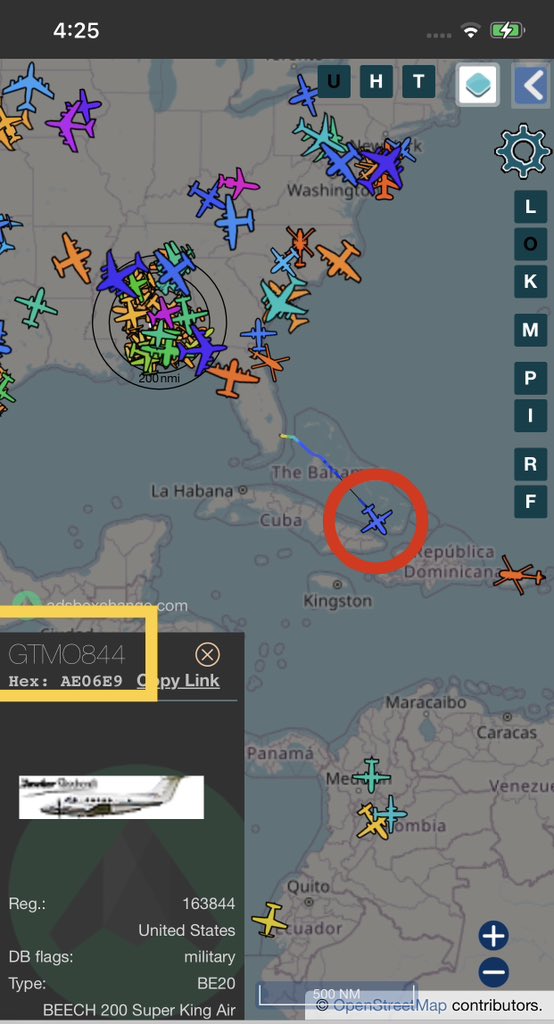Collapse sidebar with the left chevron button

coord(531,84)
